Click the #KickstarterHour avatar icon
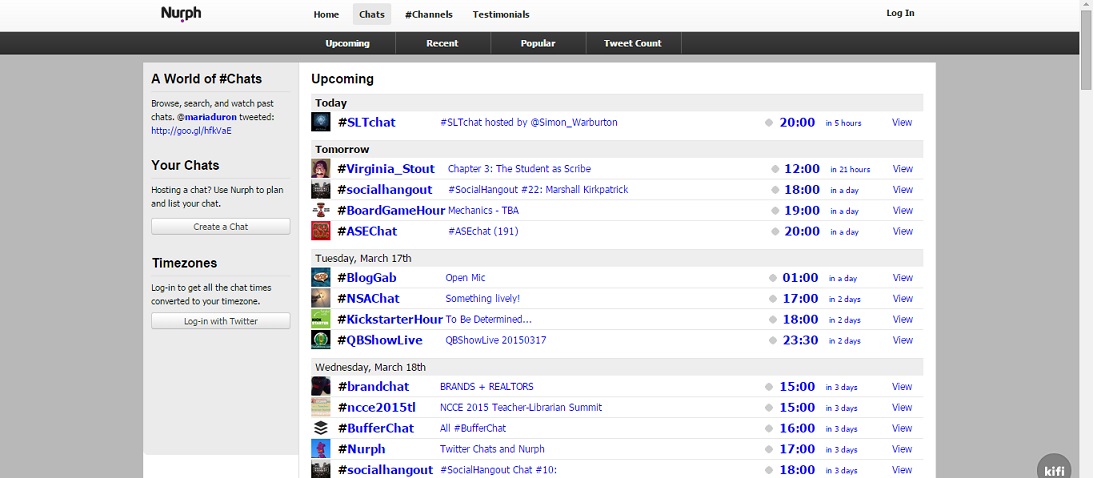Viewport: 1094px width, 478px height. coord(320,319)
